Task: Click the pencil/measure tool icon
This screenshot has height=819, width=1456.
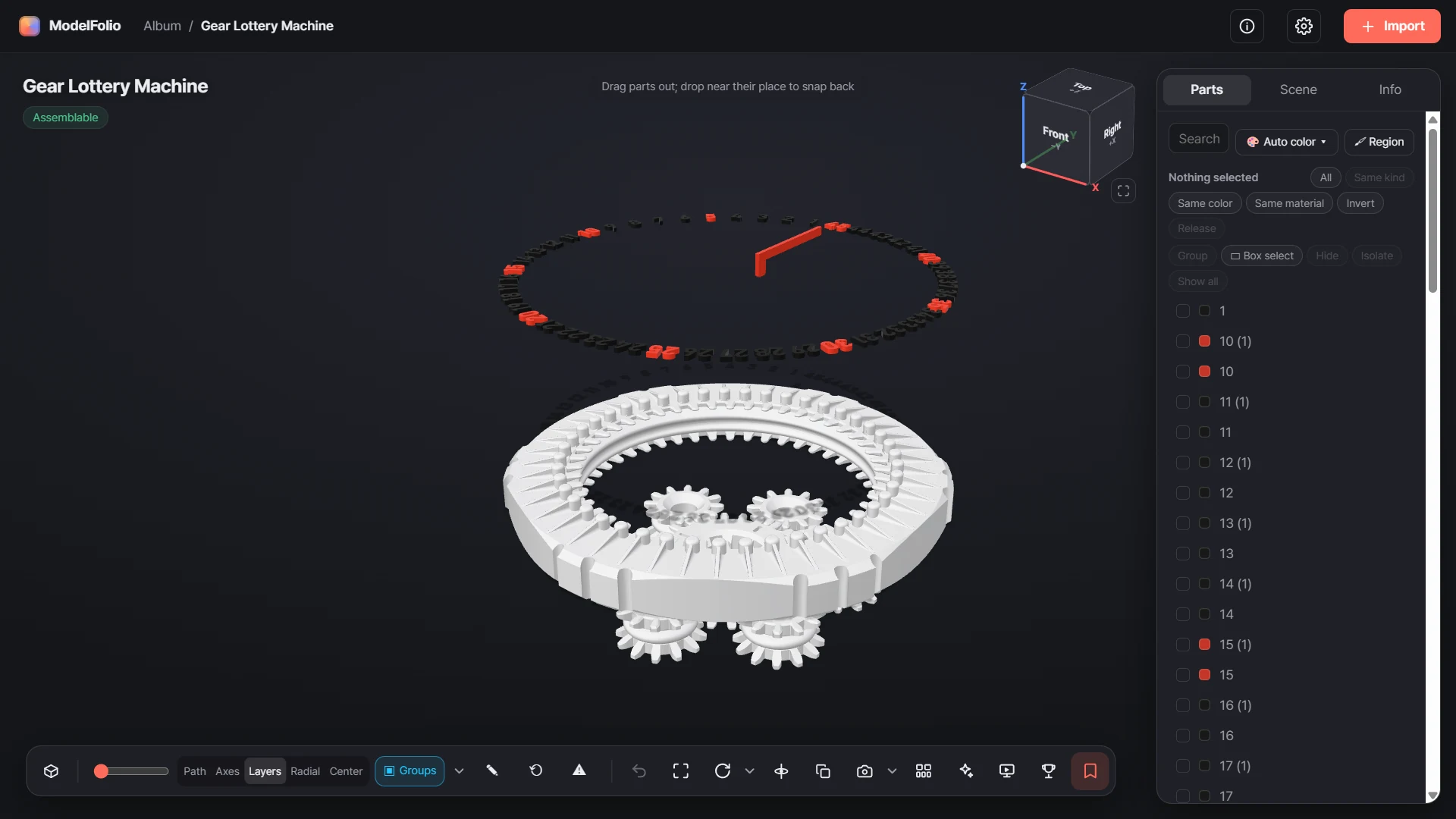Action: [492, 771]
